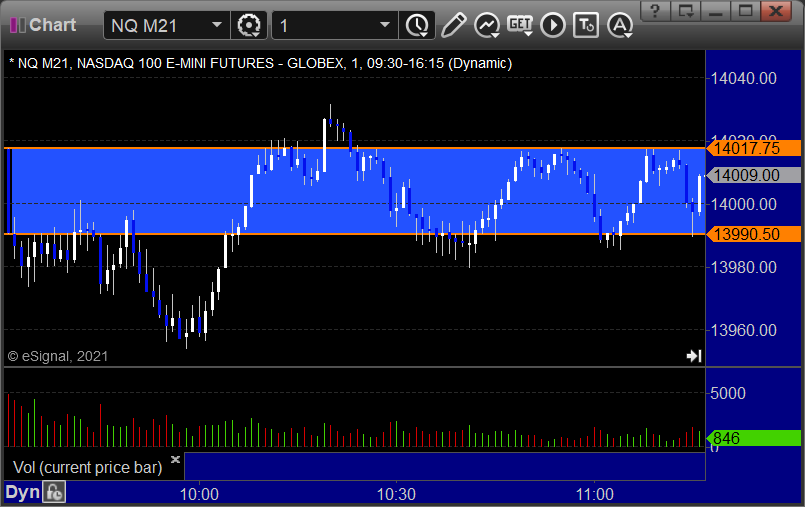805x507 pixels.
Task: Select the drawing pencil tool
Action: tap(453, 25)
